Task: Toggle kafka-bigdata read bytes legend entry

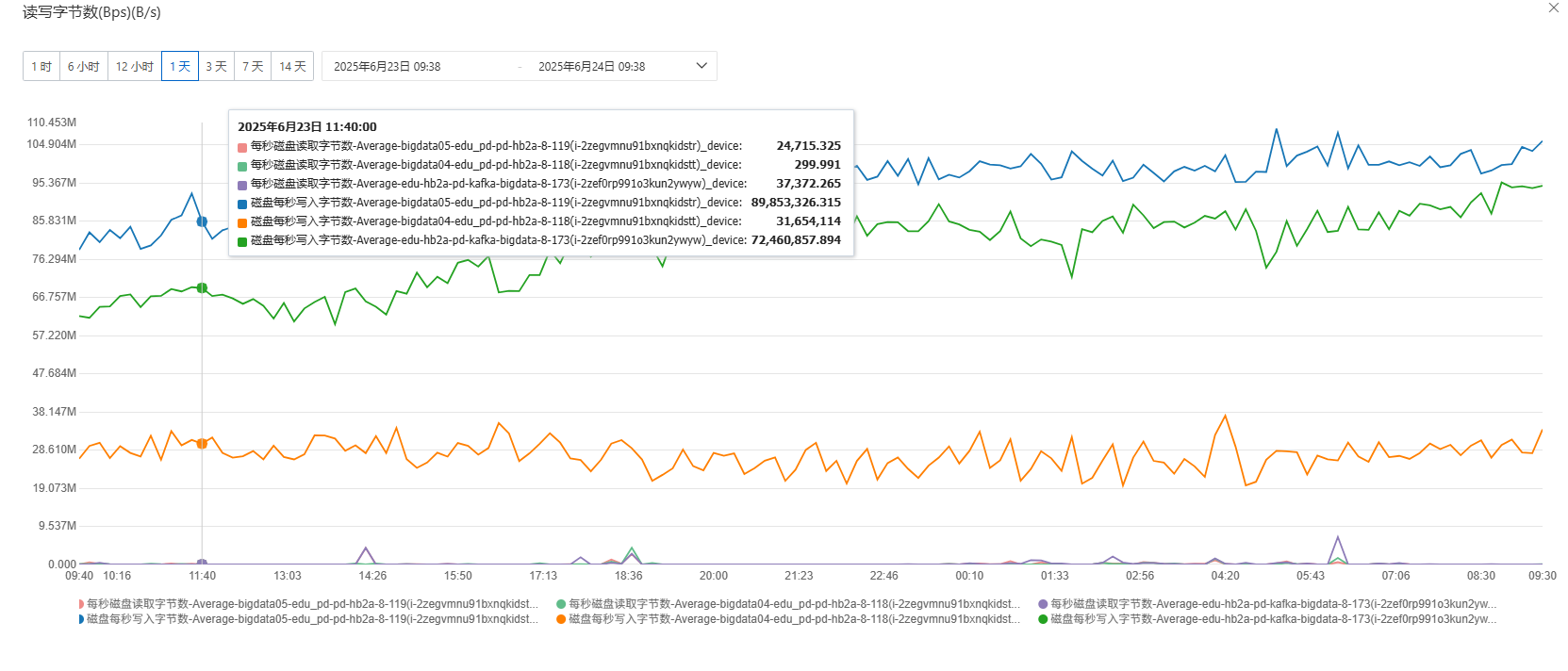Action: click(1267, 604)
